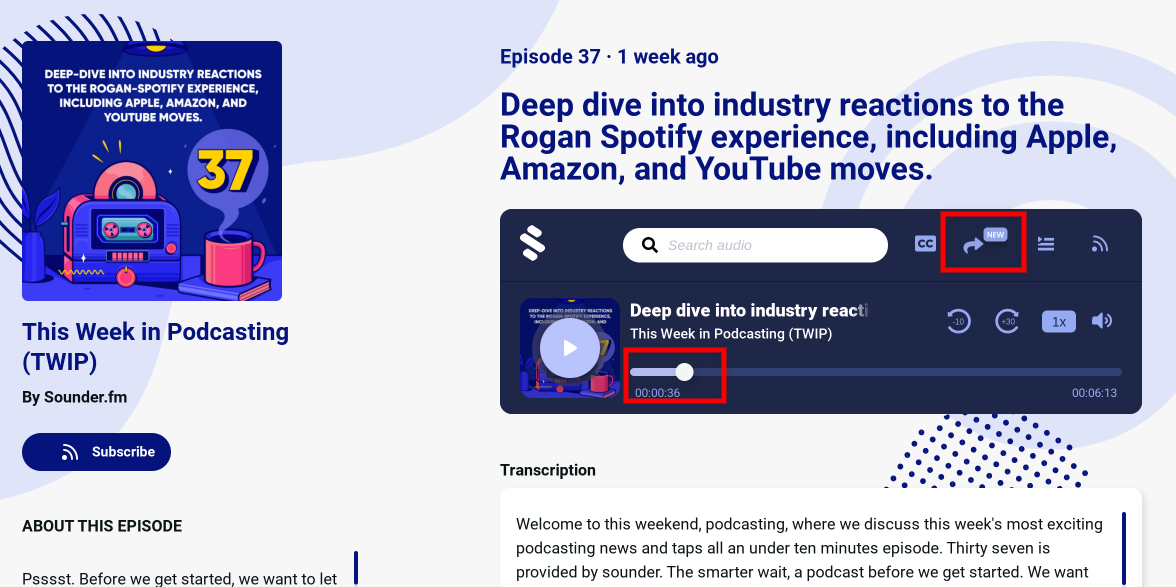Click Episode 37 · 1 week ago label

tap(609, 57)
